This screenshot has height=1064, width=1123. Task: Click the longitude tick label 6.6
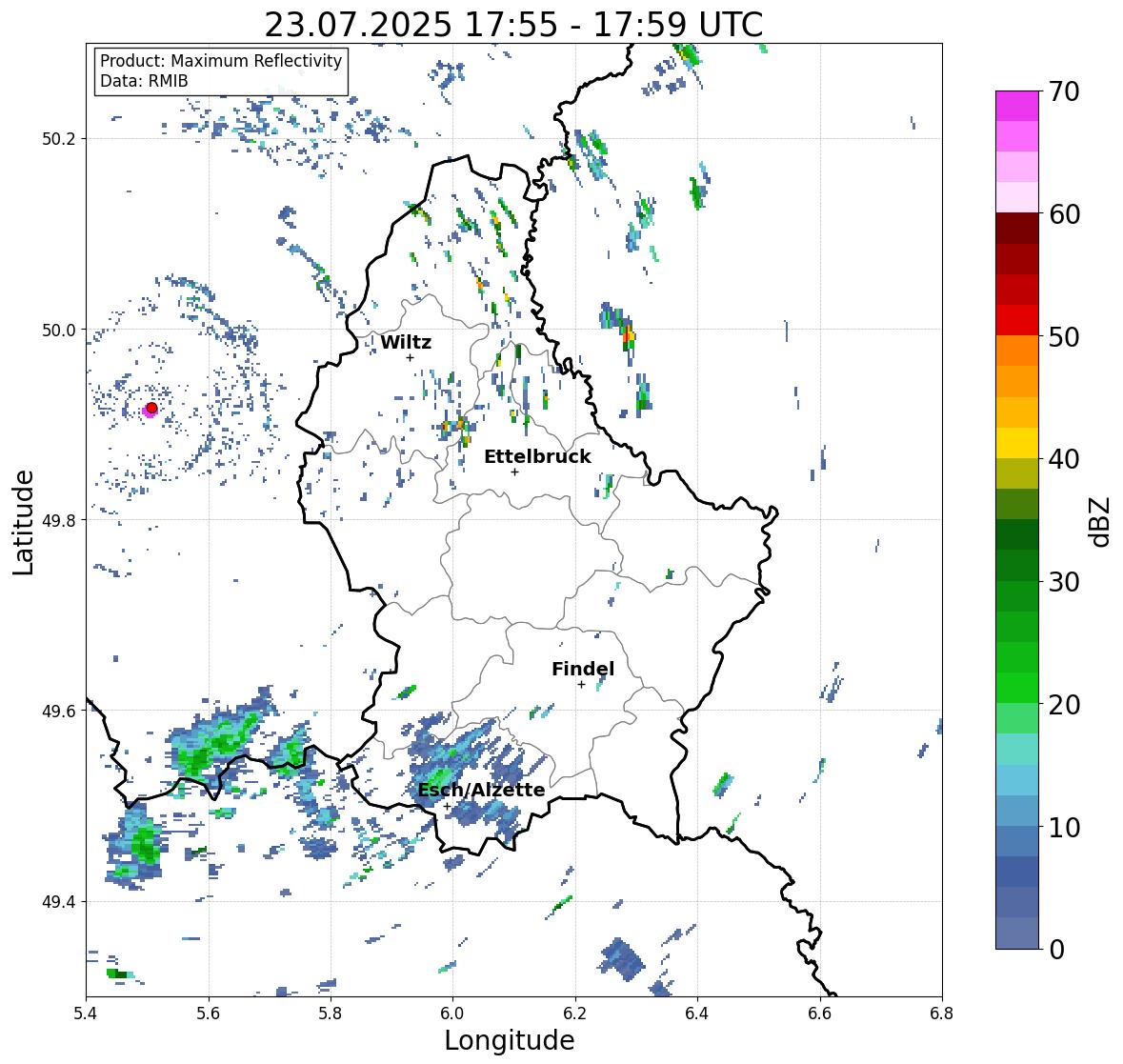pos(819,1013)
